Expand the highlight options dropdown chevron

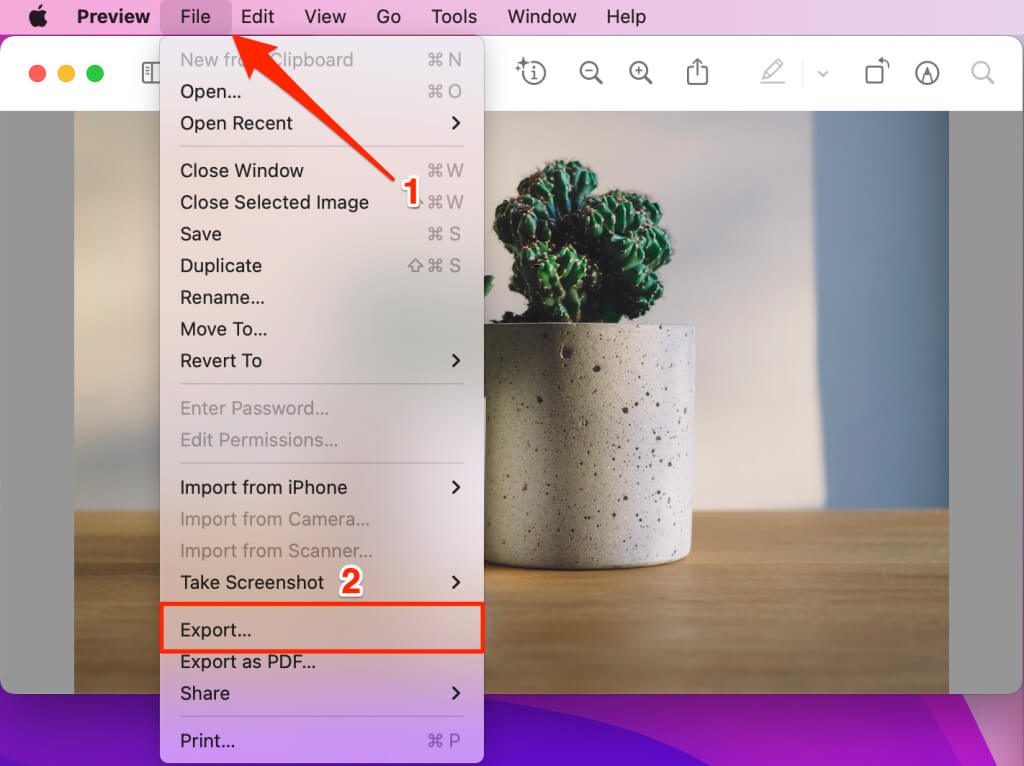click(823, 73)
